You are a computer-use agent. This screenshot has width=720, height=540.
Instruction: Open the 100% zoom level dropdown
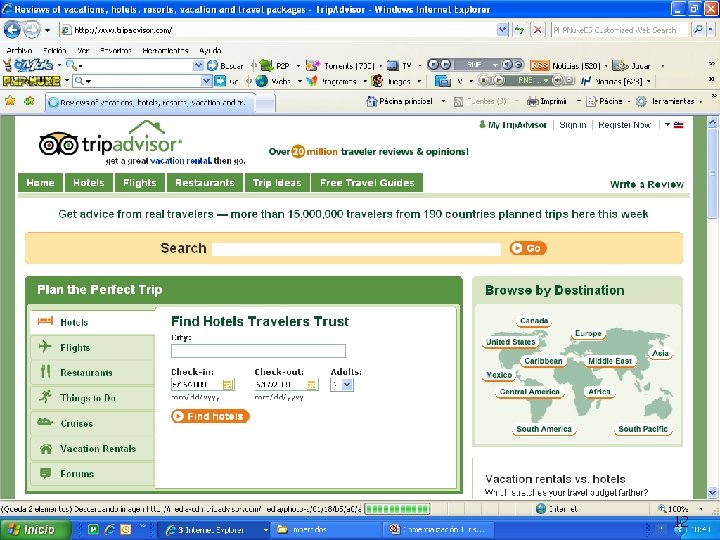[701, 509]
